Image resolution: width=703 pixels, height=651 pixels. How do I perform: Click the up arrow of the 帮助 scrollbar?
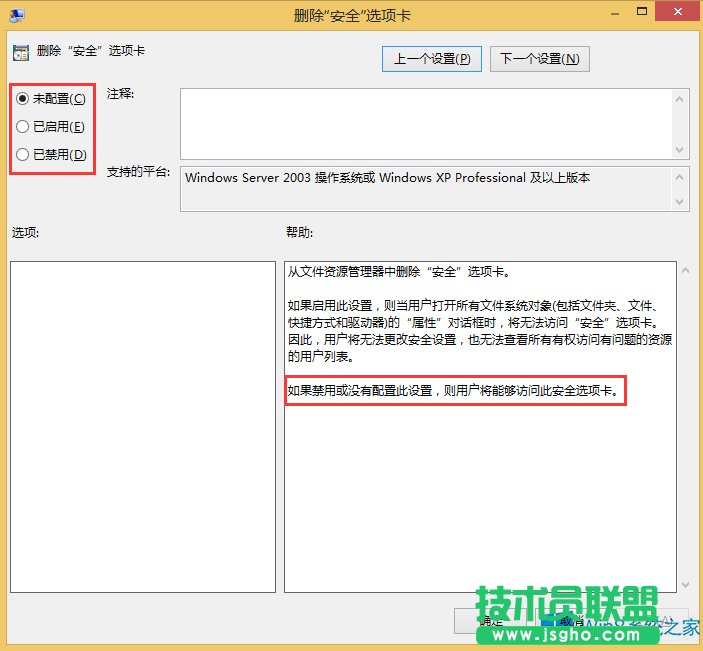[686, 270]
